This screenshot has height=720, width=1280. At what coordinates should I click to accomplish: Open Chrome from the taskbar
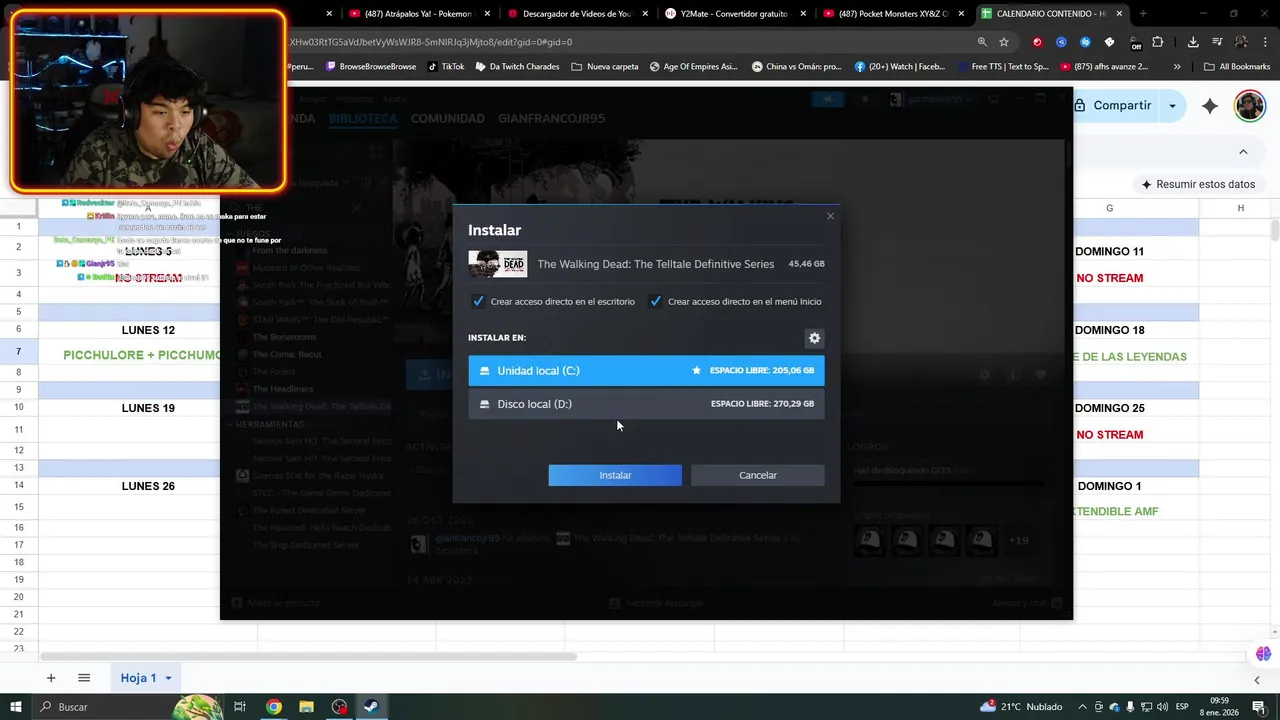(x=273, y=706)
